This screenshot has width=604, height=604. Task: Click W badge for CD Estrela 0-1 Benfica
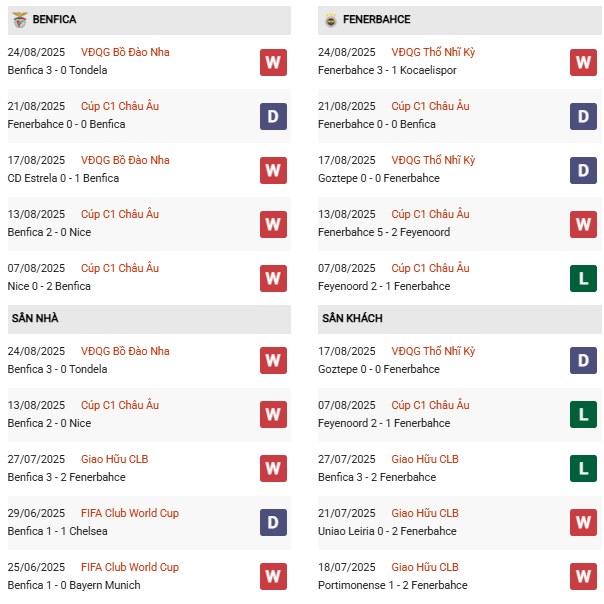click(x=273, y=170)
